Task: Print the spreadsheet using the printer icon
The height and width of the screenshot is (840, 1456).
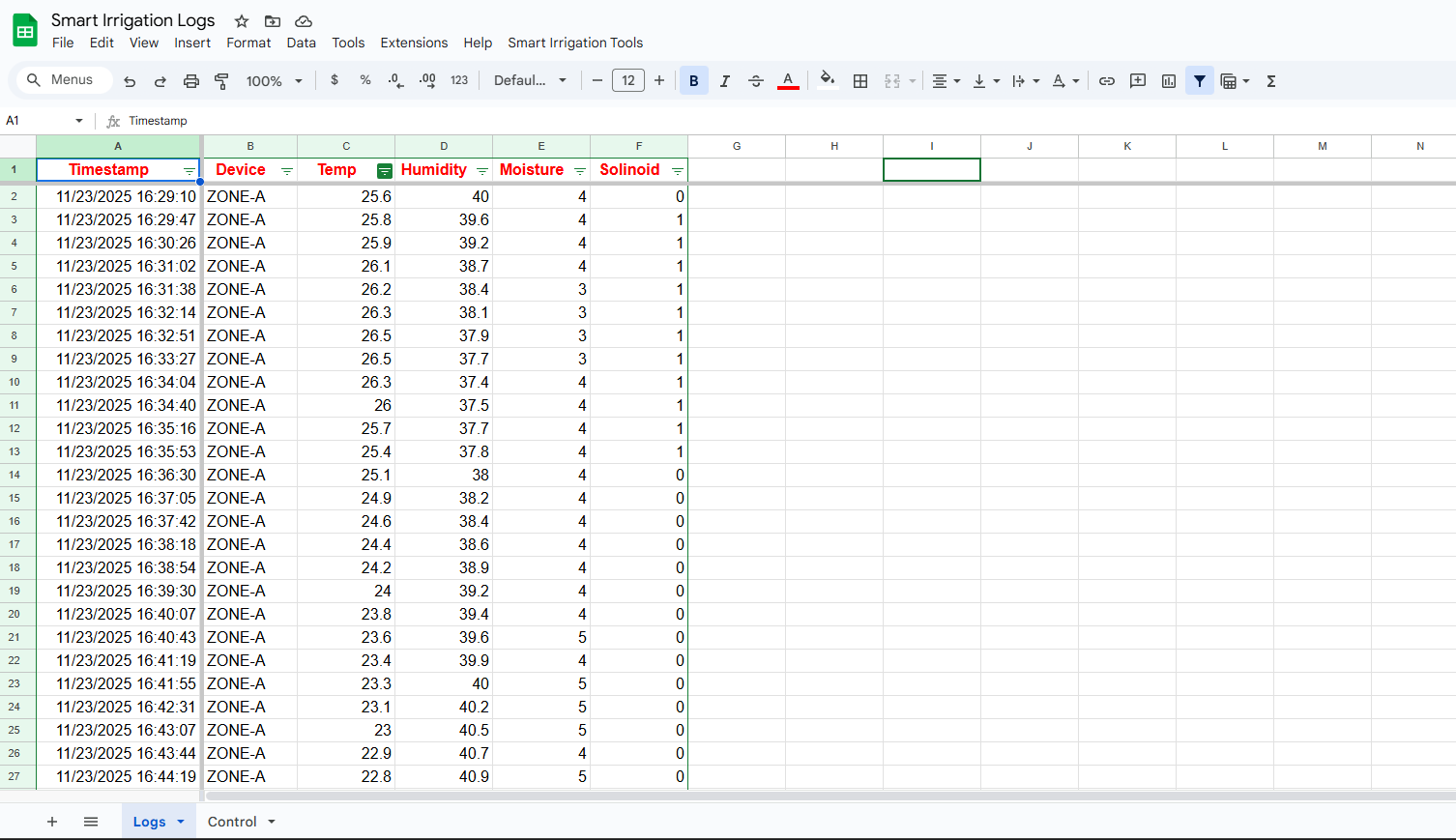Action: [x=191, y=81]
